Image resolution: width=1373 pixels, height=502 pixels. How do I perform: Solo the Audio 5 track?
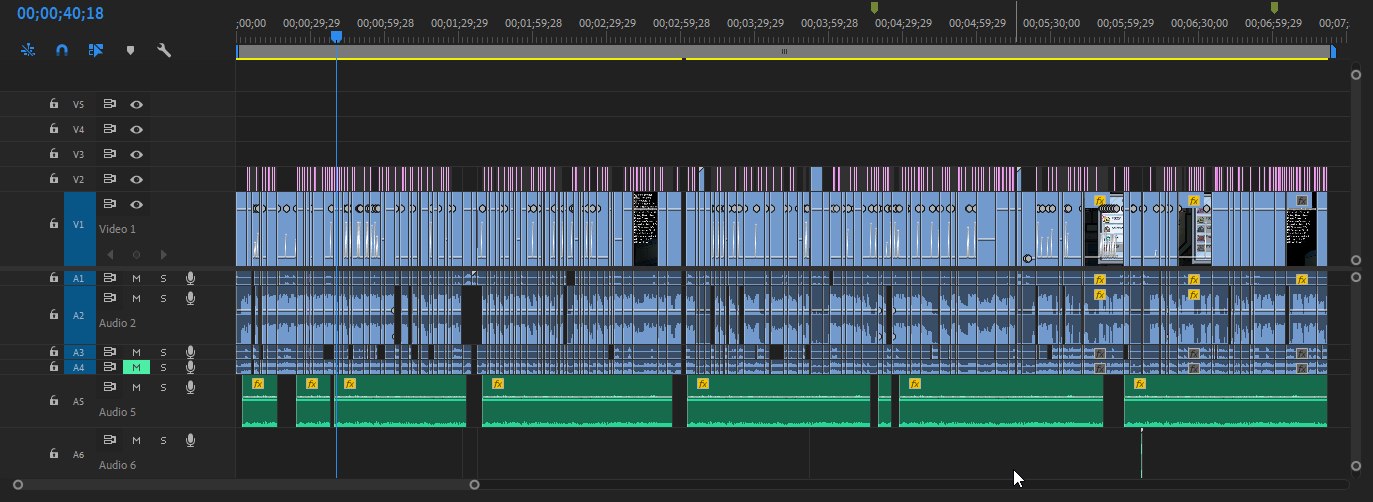click(163, 386)
